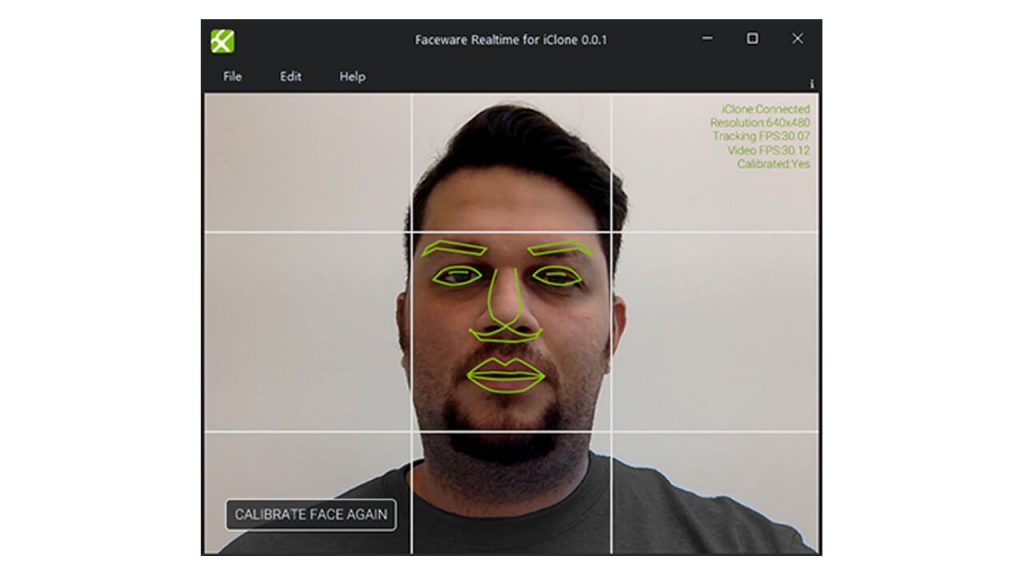Open the Edit menu
The image size is (1024, 576).
point(291,76)
